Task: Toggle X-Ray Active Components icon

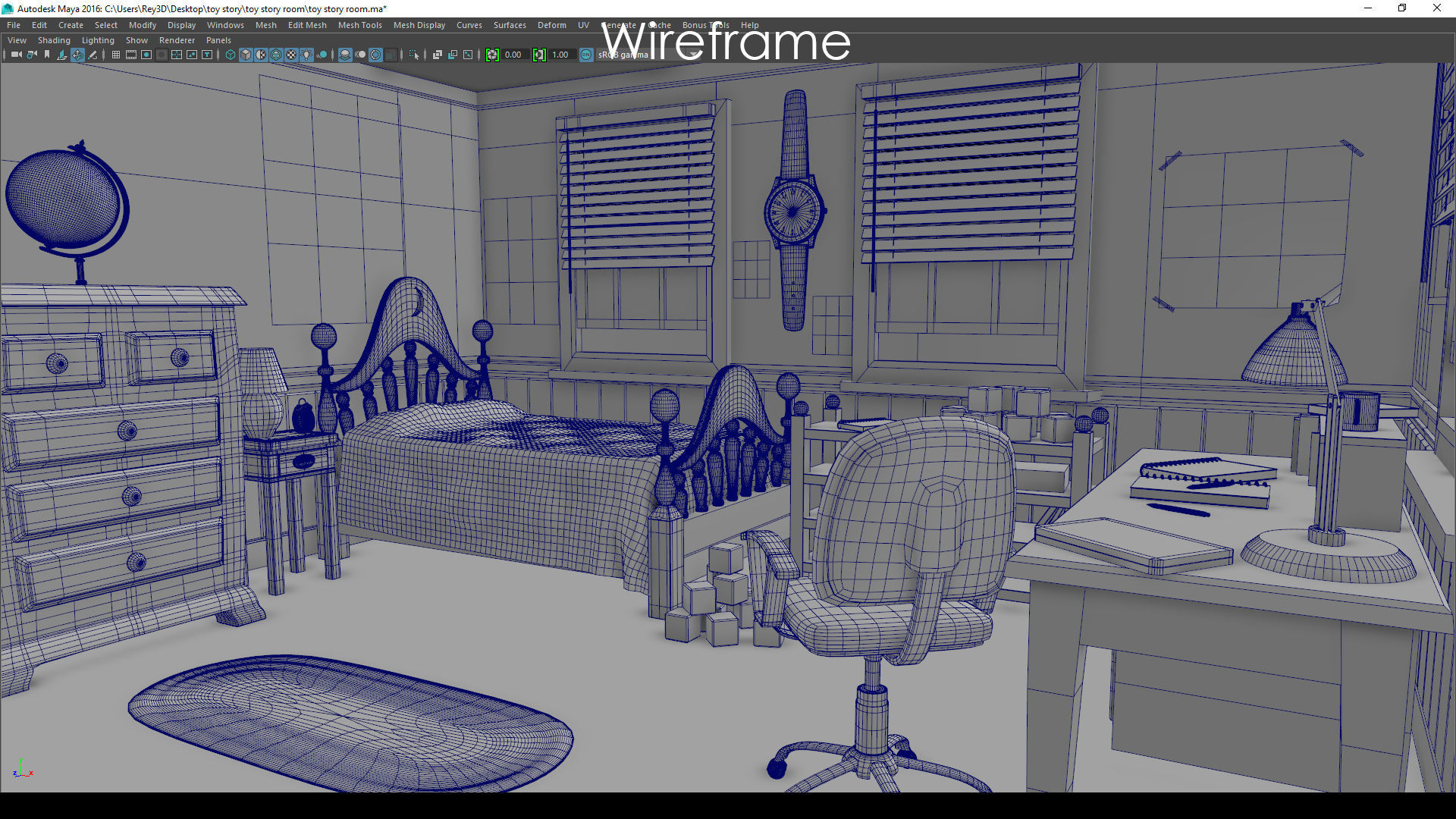Action: (x=453, y=55)
